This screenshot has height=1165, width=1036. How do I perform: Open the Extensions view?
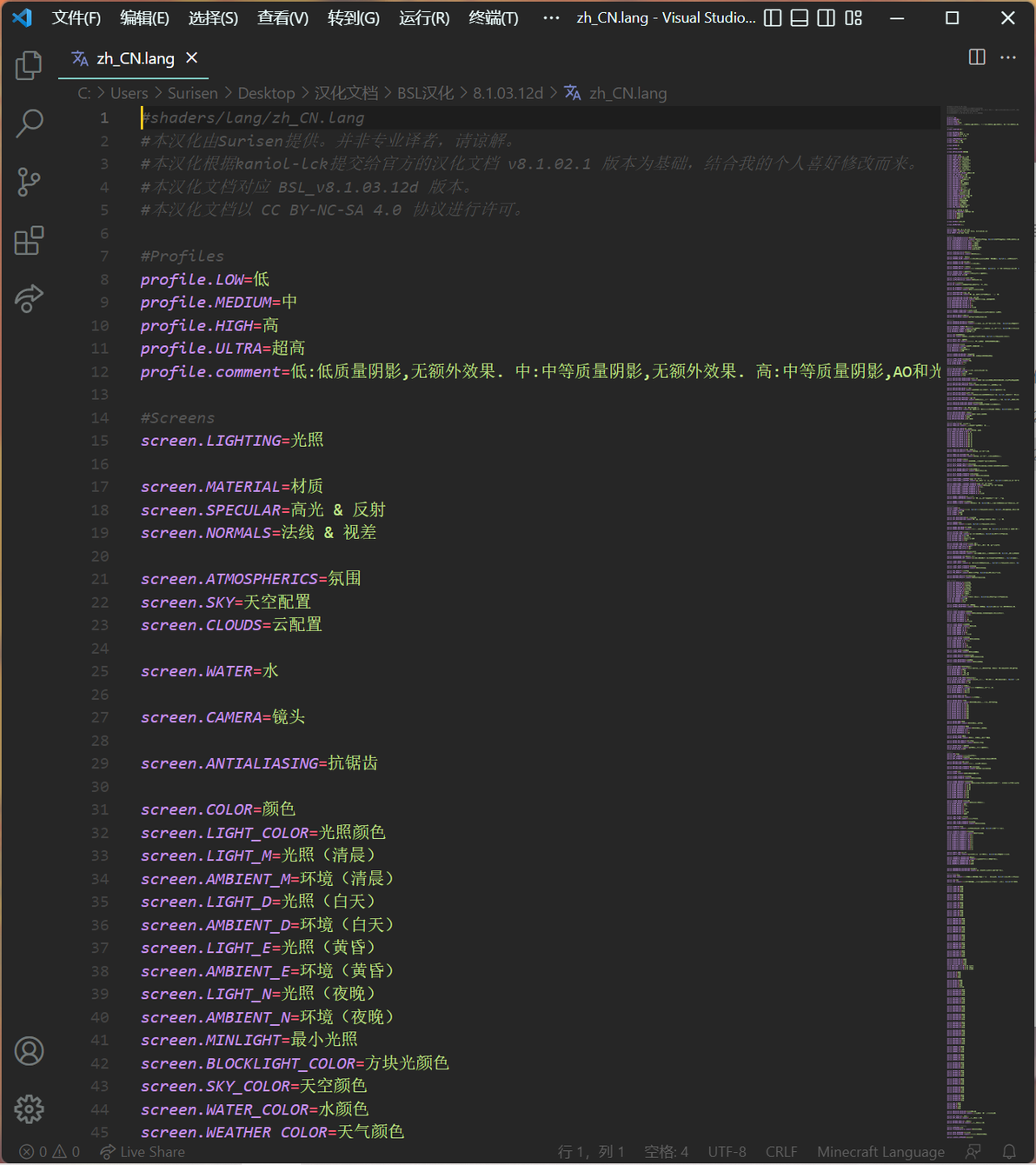(x=29, y=240)
